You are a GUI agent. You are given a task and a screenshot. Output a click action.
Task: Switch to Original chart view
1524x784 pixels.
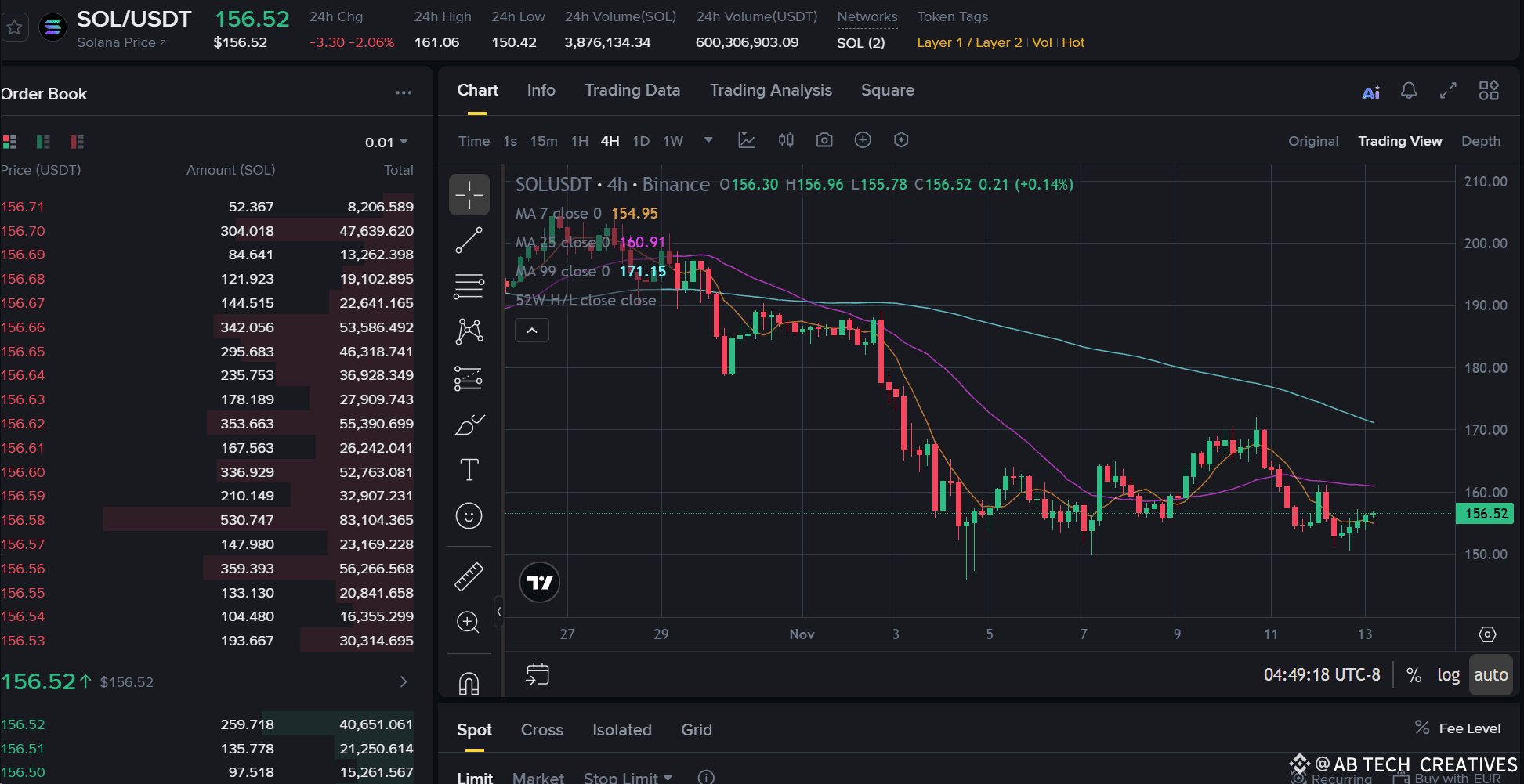1313,141
